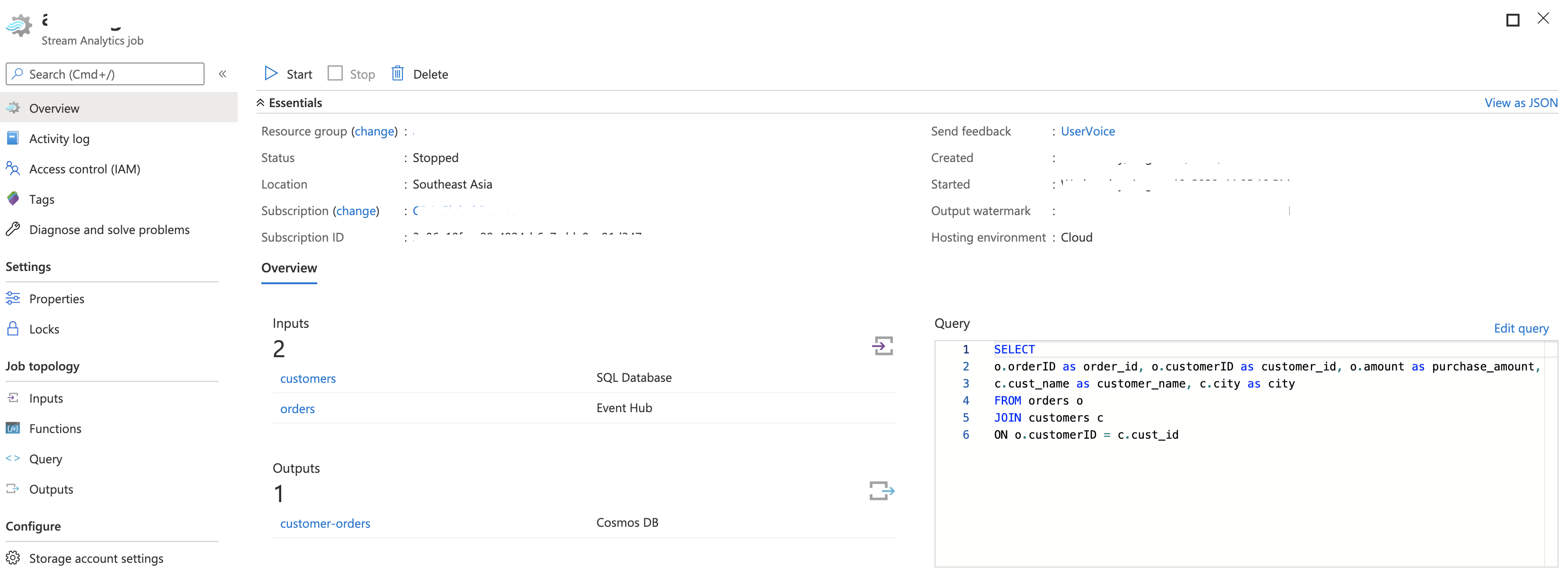Click the Start play icon
The width and height of the screenshot is (1568, 577).
coord(271,74)
